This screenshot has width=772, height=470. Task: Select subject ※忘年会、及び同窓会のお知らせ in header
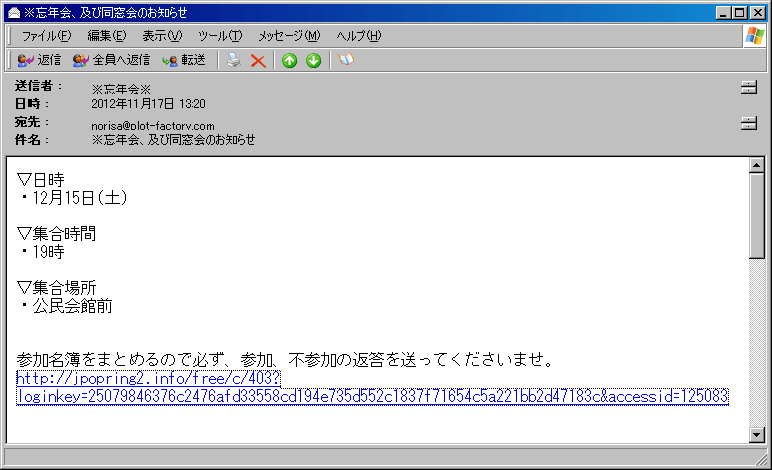[x=173, y=140]
